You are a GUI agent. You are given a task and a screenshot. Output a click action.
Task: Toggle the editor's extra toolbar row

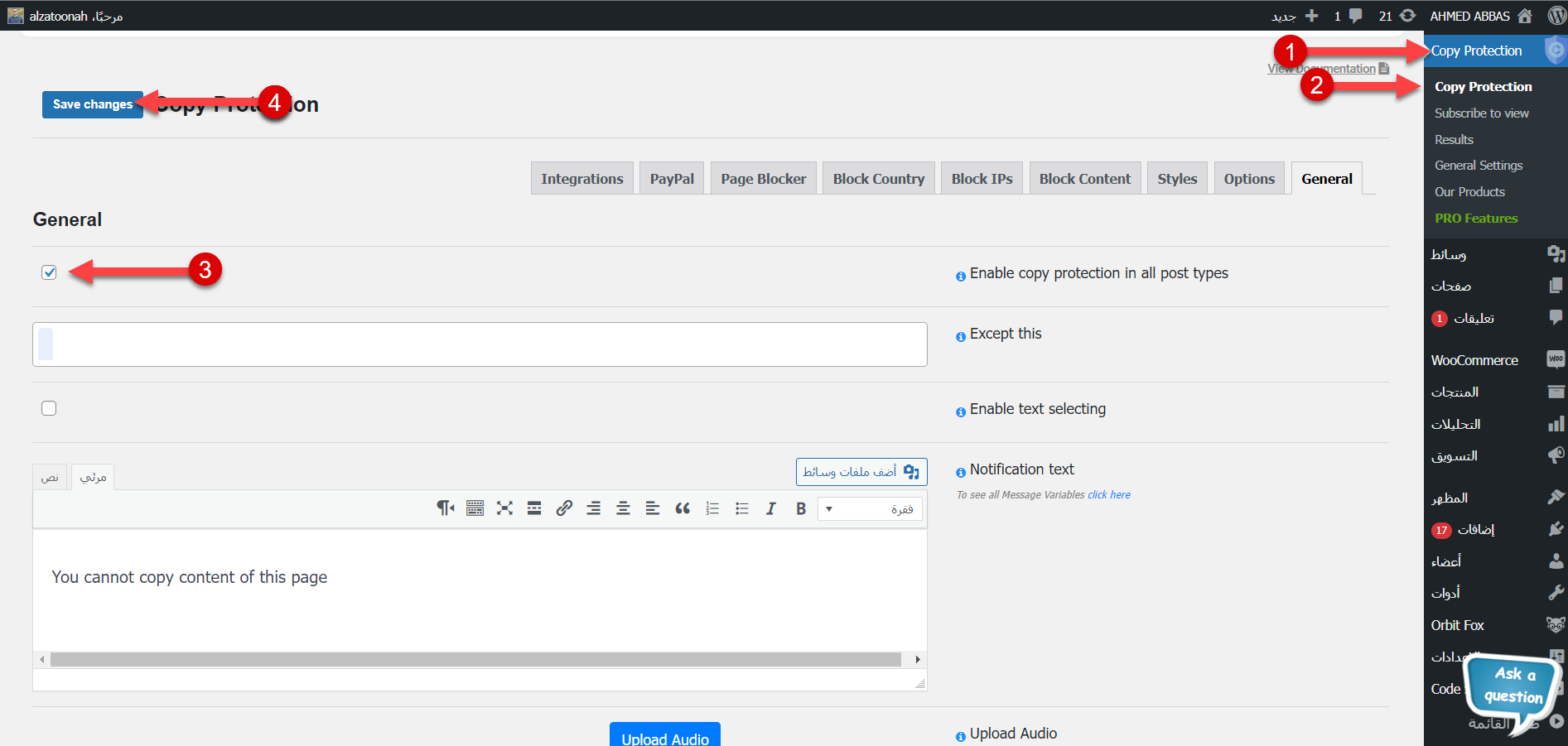475,508
